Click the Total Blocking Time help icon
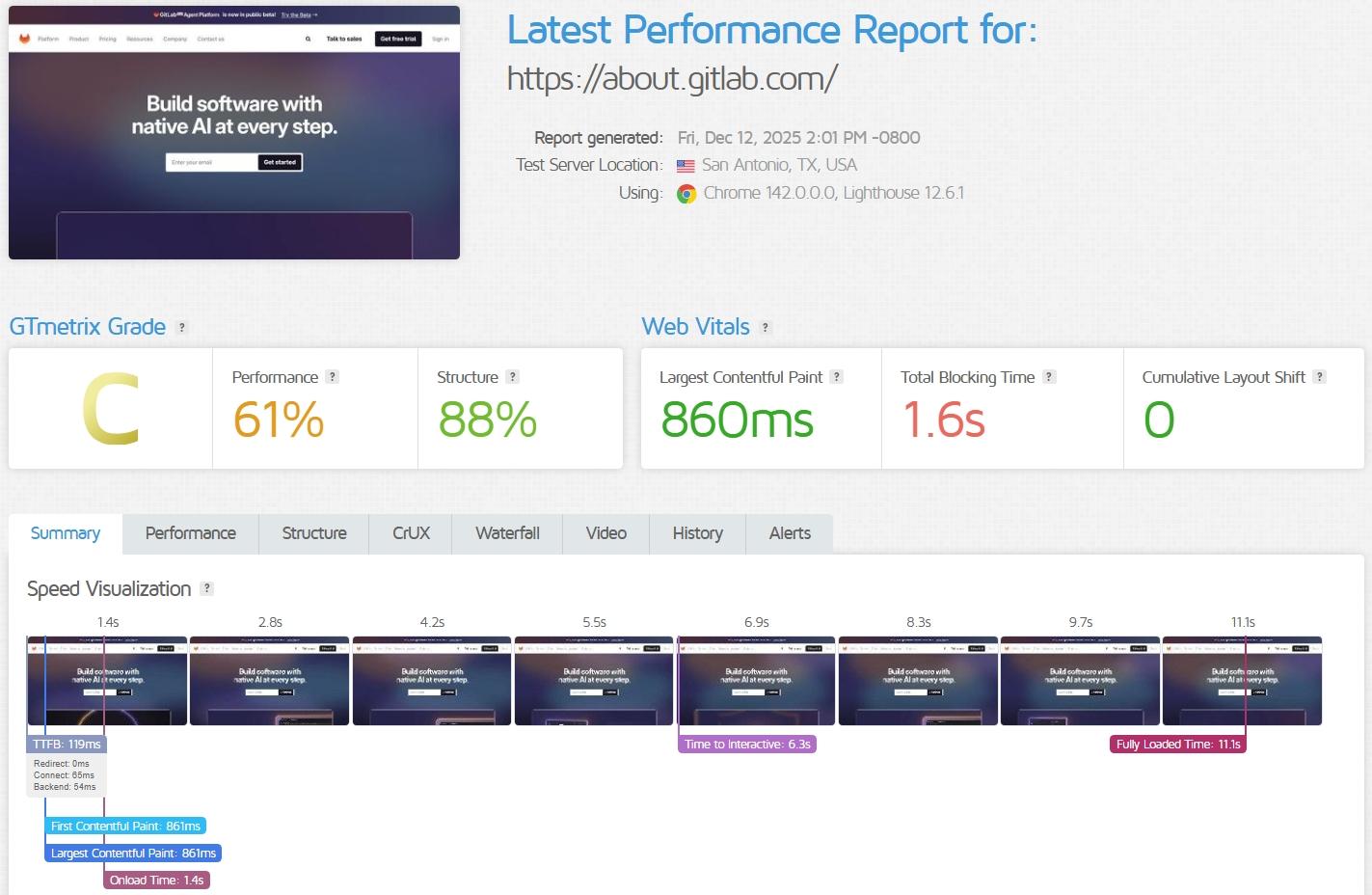The width and height of the screenshot is (1372, 895). [1049, 377]
